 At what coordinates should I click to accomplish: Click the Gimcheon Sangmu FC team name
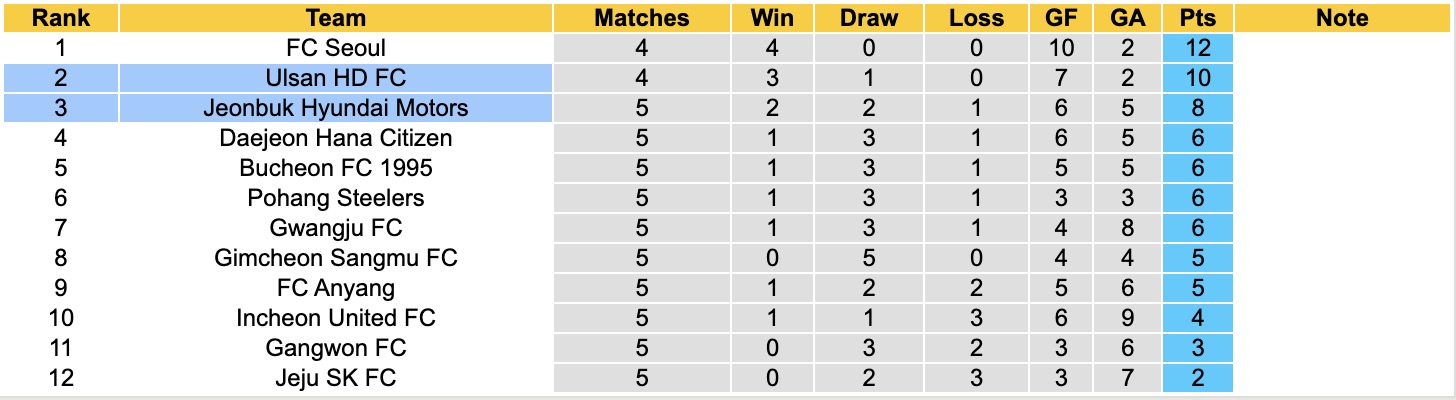(336, 258)
